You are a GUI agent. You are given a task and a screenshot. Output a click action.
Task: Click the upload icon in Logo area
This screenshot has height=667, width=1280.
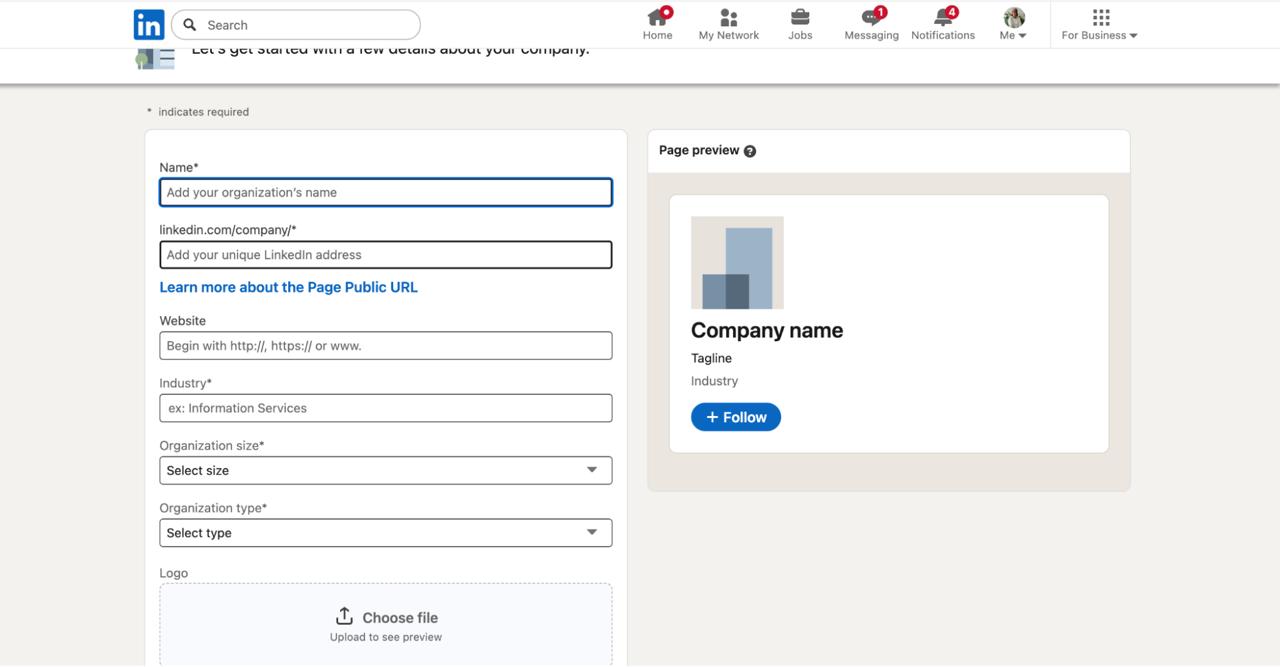pyautogui.click(x=344, y=616)
